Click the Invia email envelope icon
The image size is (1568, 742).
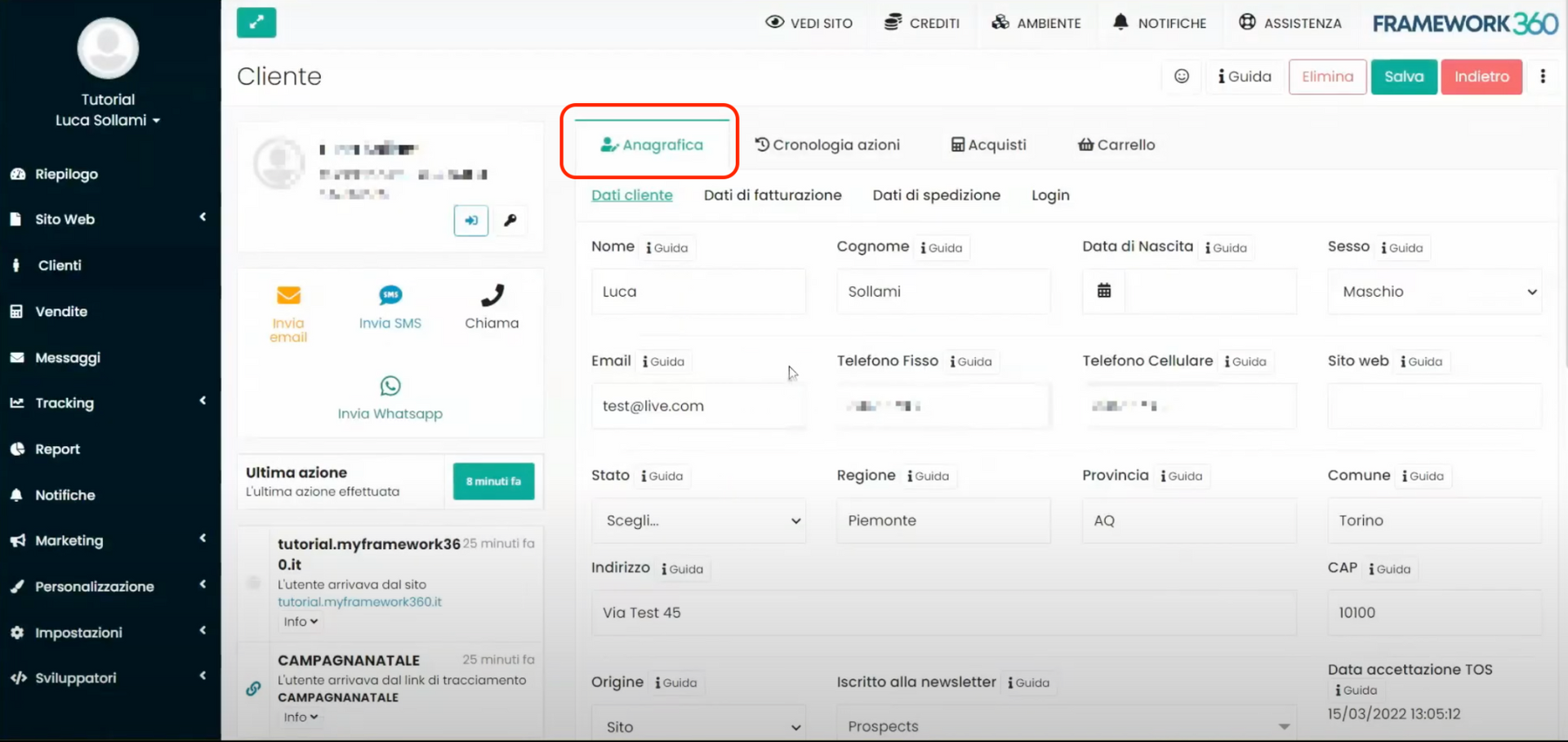(x=287, y=297)
